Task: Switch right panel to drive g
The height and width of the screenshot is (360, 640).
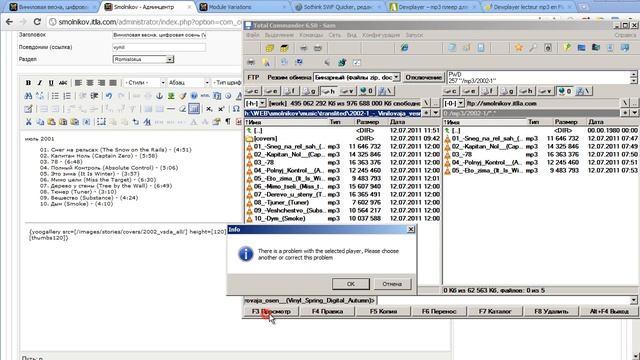Action: (507, 91)
